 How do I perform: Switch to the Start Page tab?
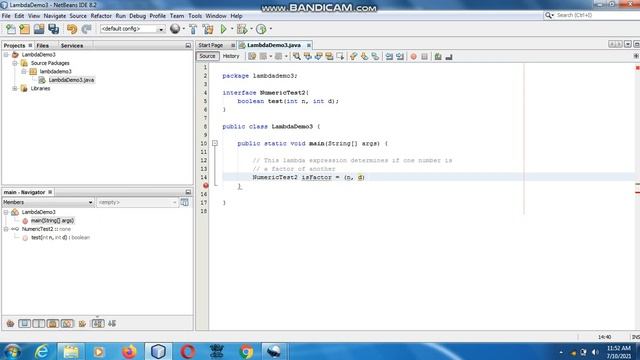[x=211, y=45]
